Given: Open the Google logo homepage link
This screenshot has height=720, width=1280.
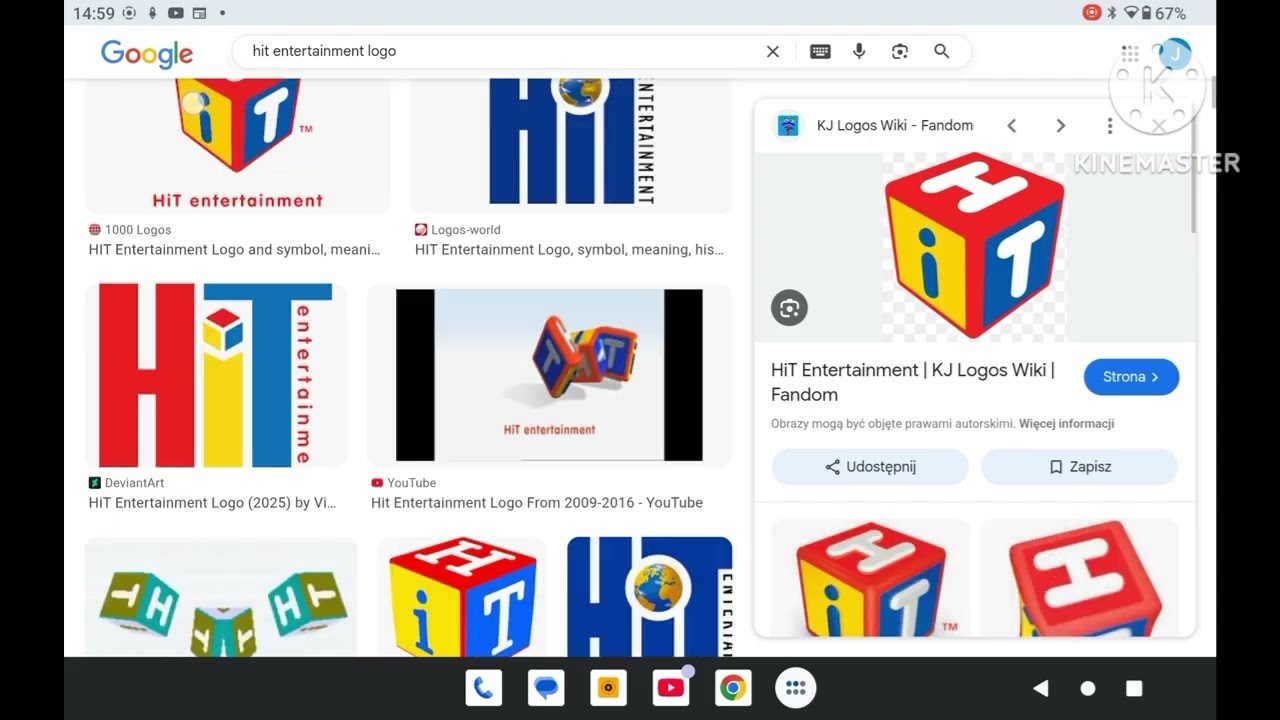Looking at the screenshot, I should 147,54.
